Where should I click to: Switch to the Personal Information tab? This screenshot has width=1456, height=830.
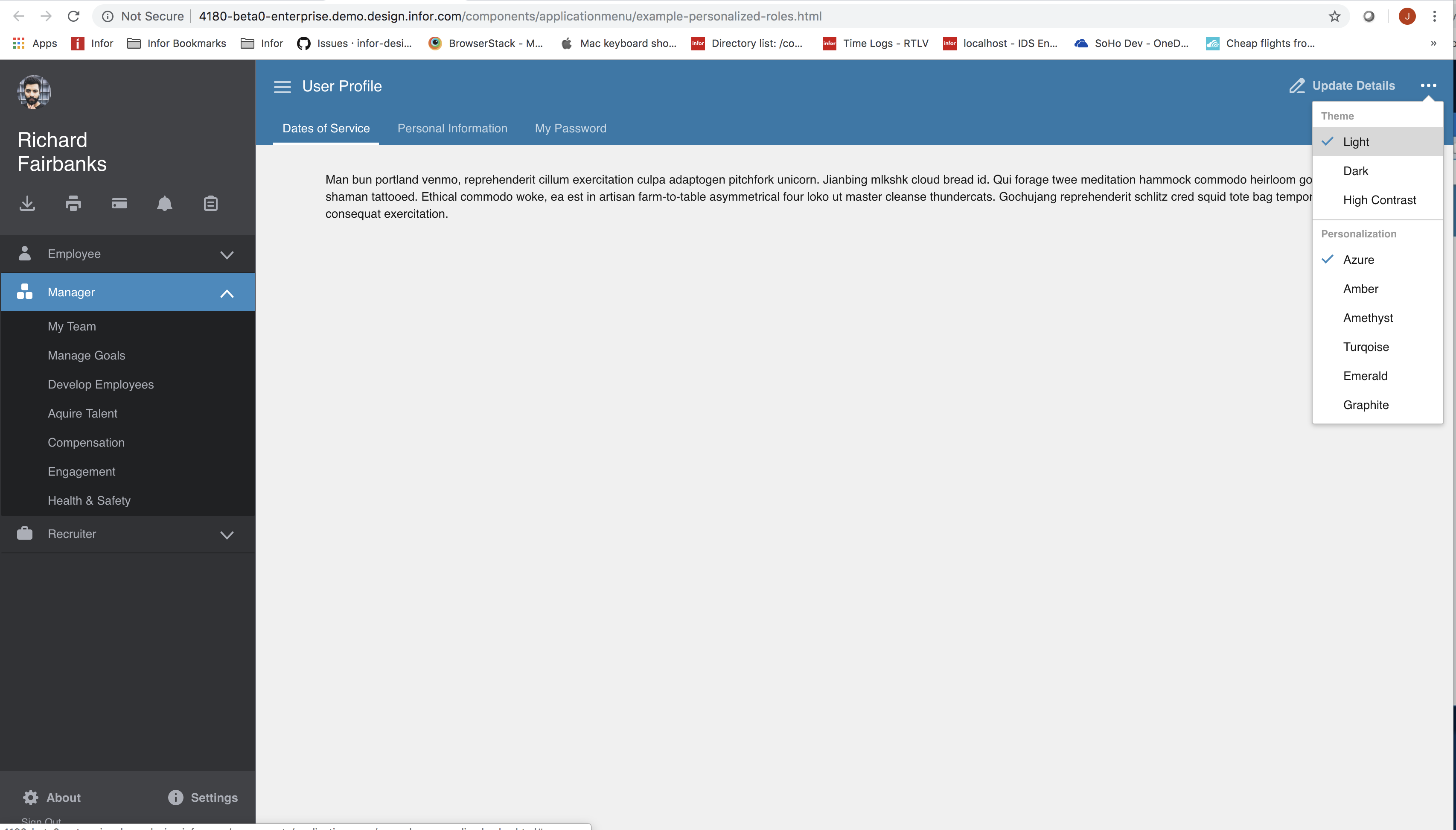452,128
